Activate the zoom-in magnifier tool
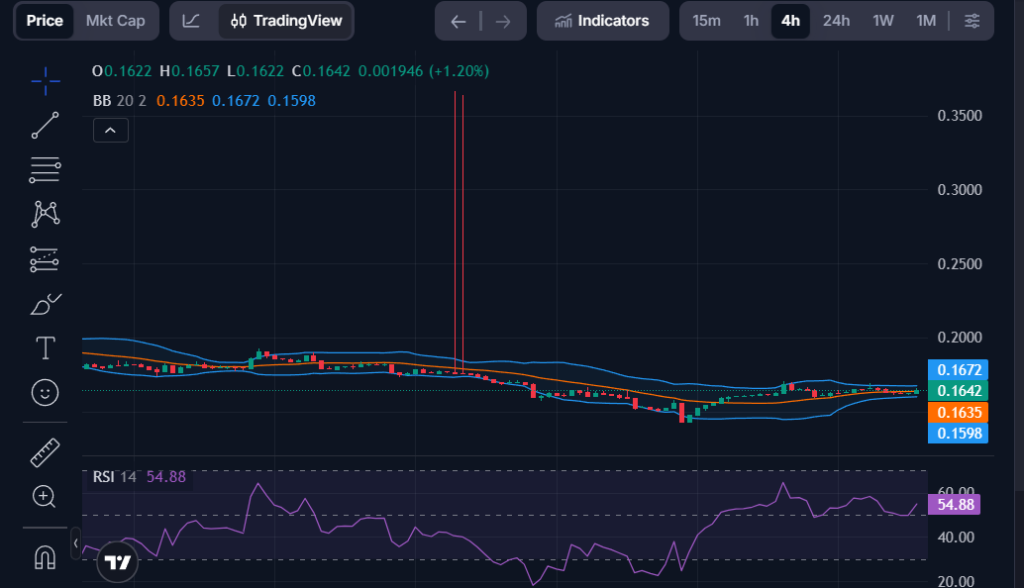Image resolution: width=1024 pixels, height=588 pixels. (44, 497)
